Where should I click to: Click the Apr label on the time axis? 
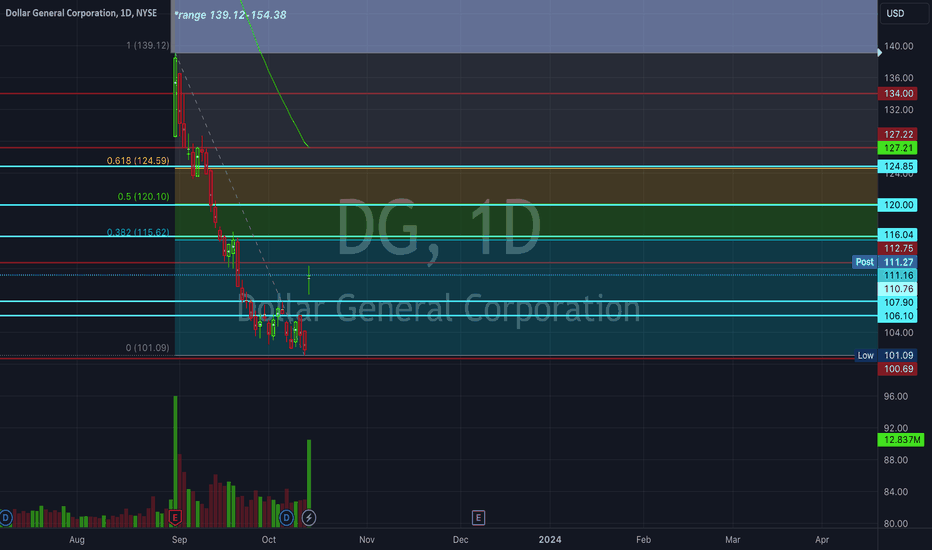[822, 540]
